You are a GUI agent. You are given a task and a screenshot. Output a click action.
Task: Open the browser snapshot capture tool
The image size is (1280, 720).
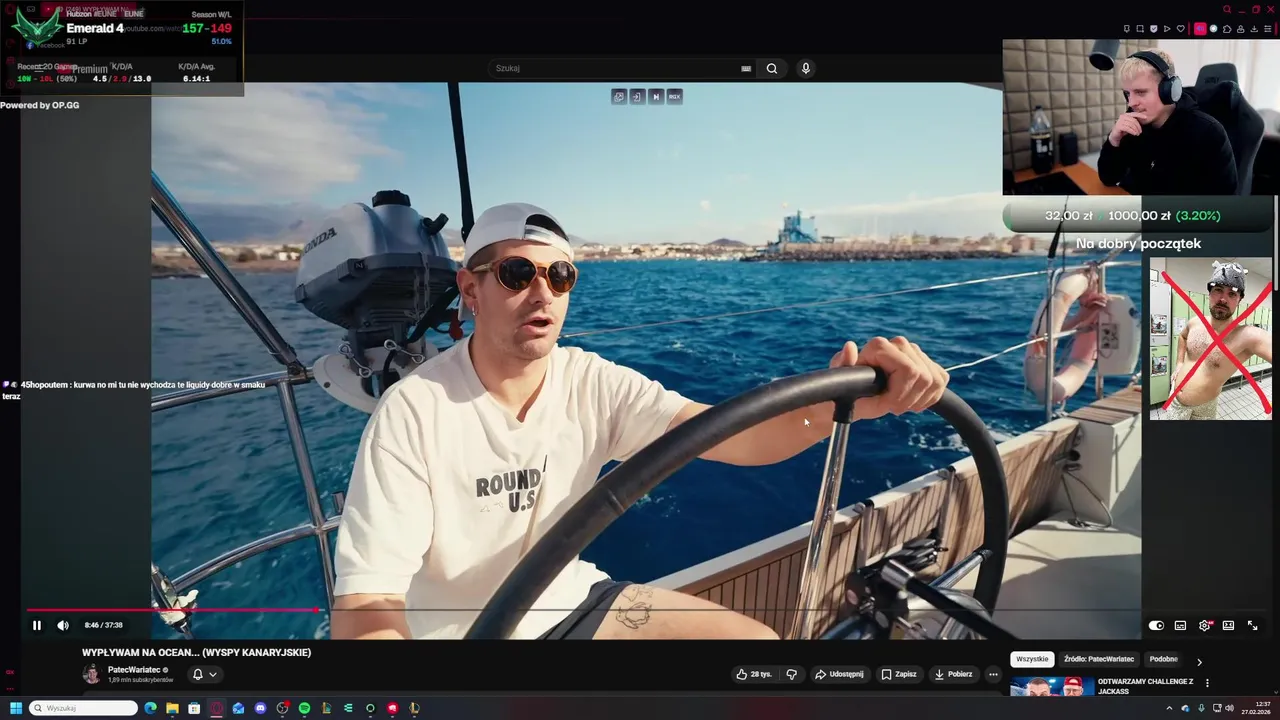1140,29
